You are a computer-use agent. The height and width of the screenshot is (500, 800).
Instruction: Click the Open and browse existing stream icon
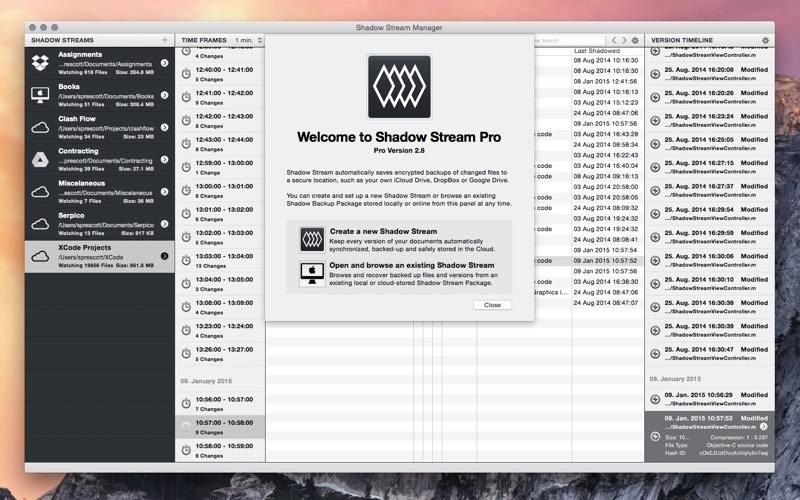312,273
